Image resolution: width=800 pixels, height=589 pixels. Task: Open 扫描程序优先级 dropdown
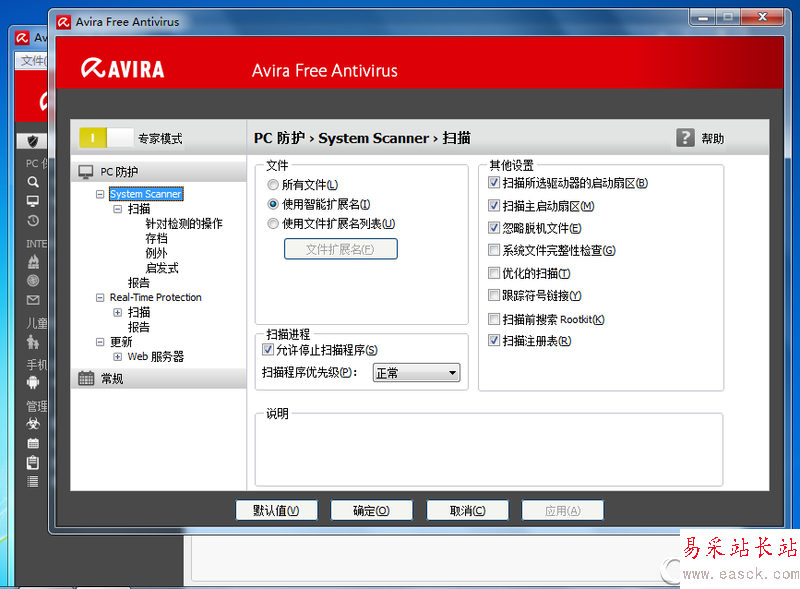pyautogui.click(x=416, y=373)
